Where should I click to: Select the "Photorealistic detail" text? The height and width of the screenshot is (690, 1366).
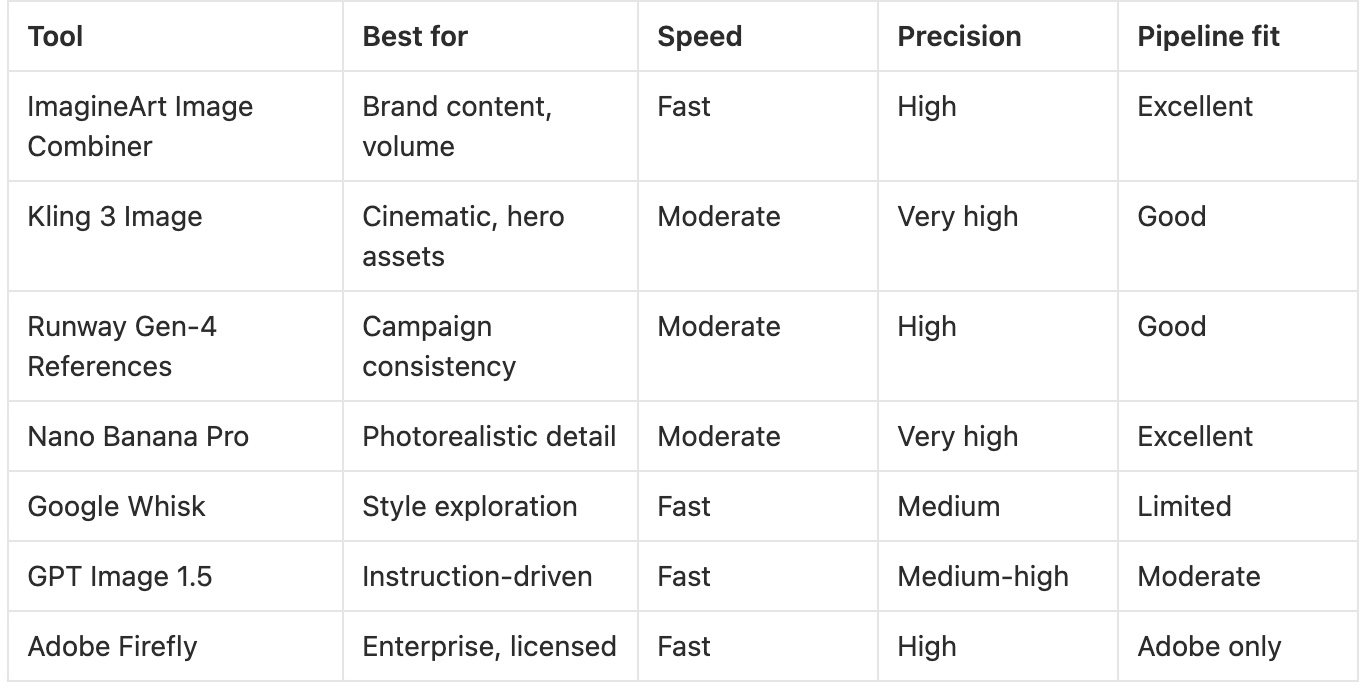tap(489, 437)
